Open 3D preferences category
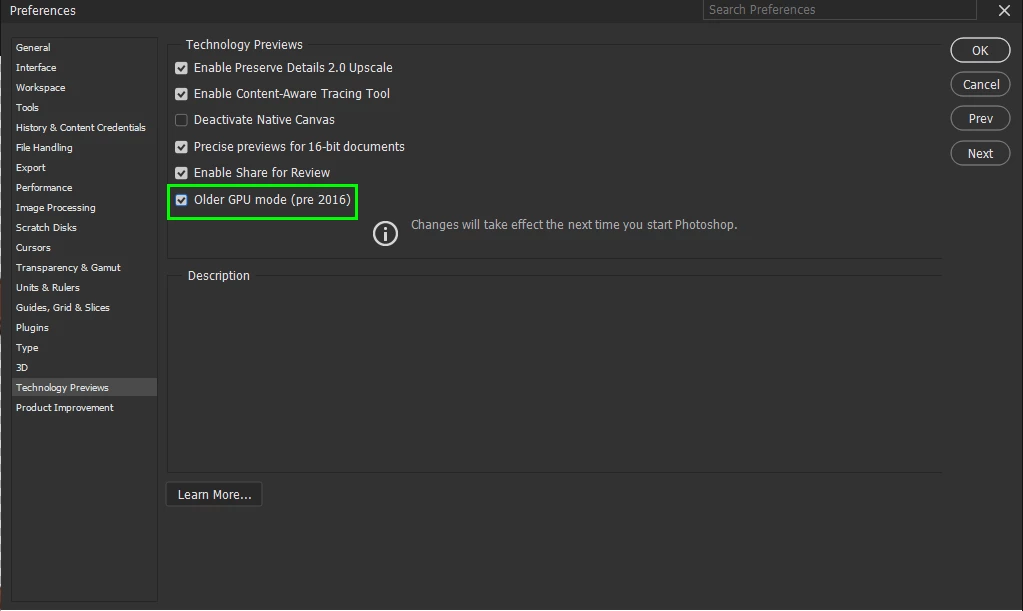 pos(84,368)
